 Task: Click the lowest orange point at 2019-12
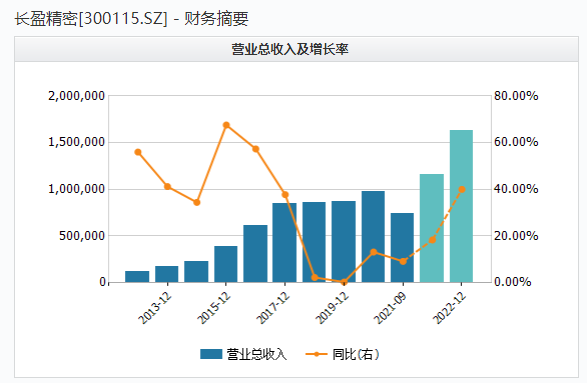point(344,282)
